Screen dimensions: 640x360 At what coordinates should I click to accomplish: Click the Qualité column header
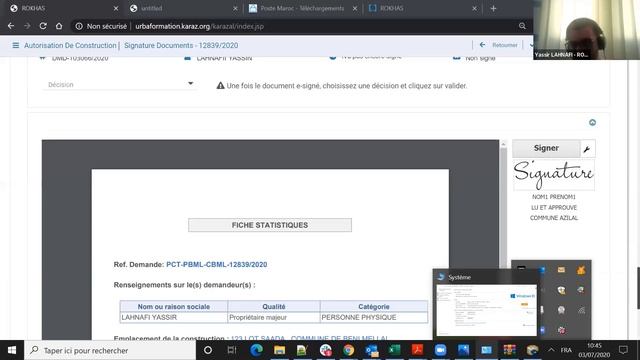(273, 307)
